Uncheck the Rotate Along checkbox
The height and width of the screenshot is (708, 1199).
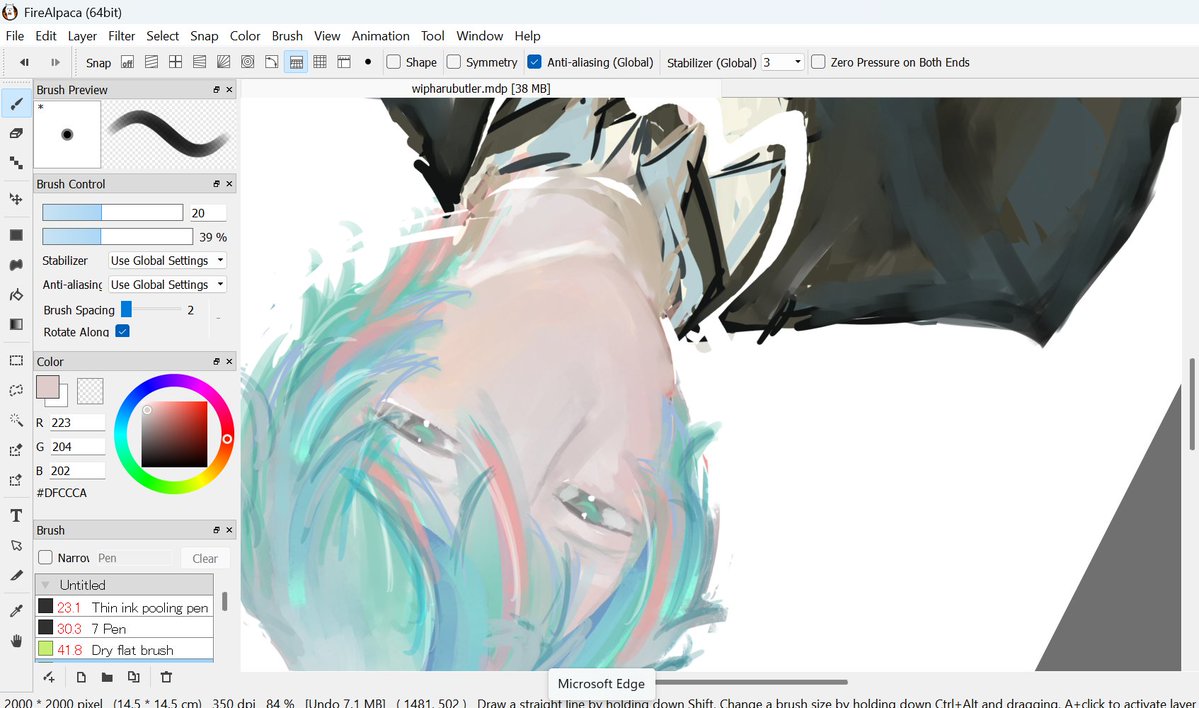pyautogui.click(x=122, y=331)
